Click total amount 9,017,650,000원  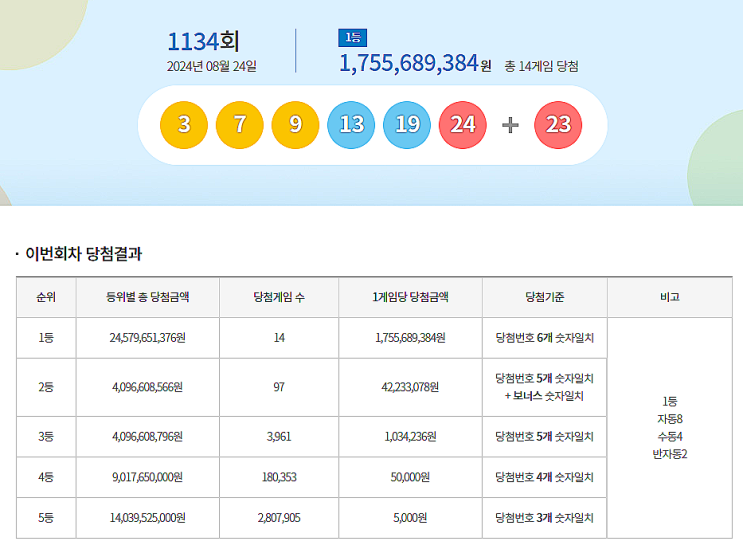pyautogui.click(x=147, y=477)
